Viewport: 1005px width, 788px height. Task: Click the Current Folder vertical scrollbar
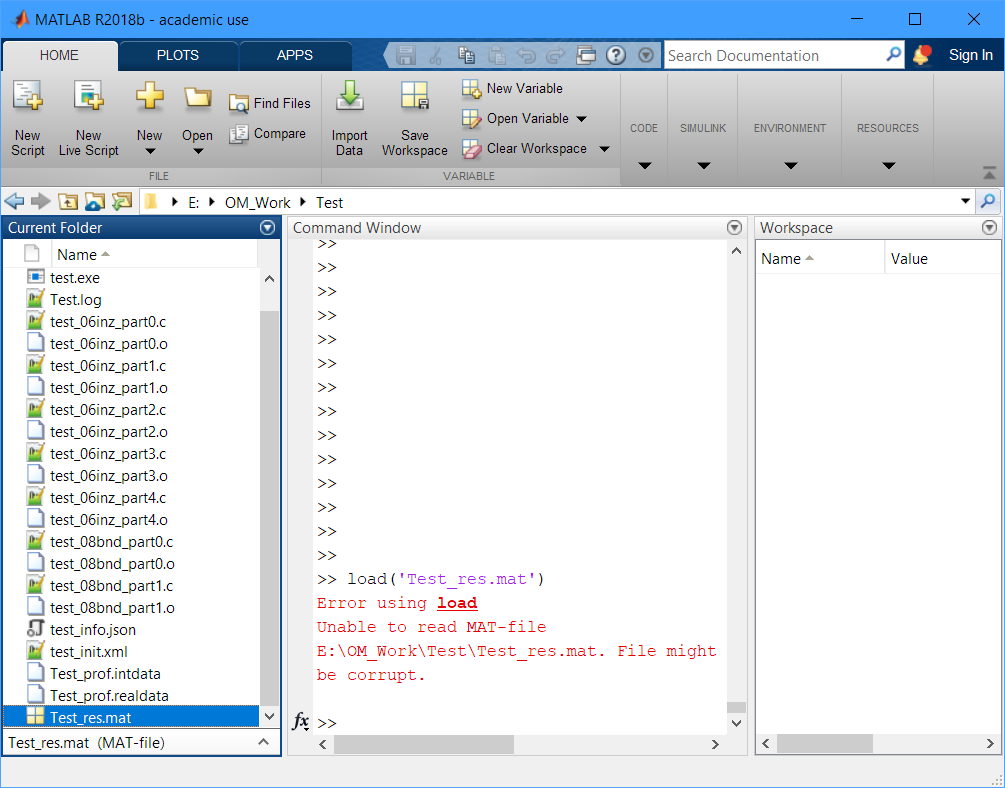[269, 507]
